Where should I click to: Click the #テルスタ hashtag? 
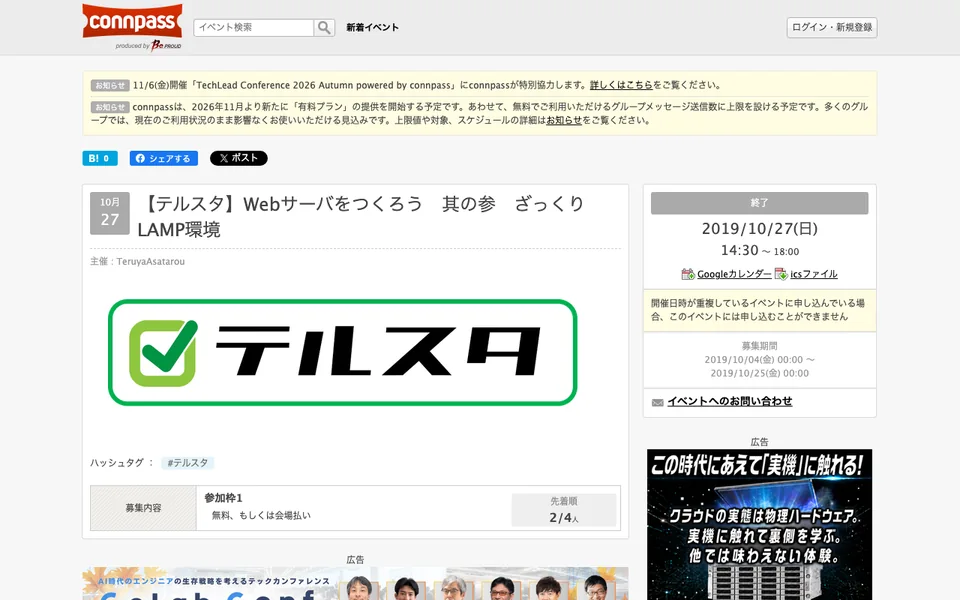(x=187, y=463)
